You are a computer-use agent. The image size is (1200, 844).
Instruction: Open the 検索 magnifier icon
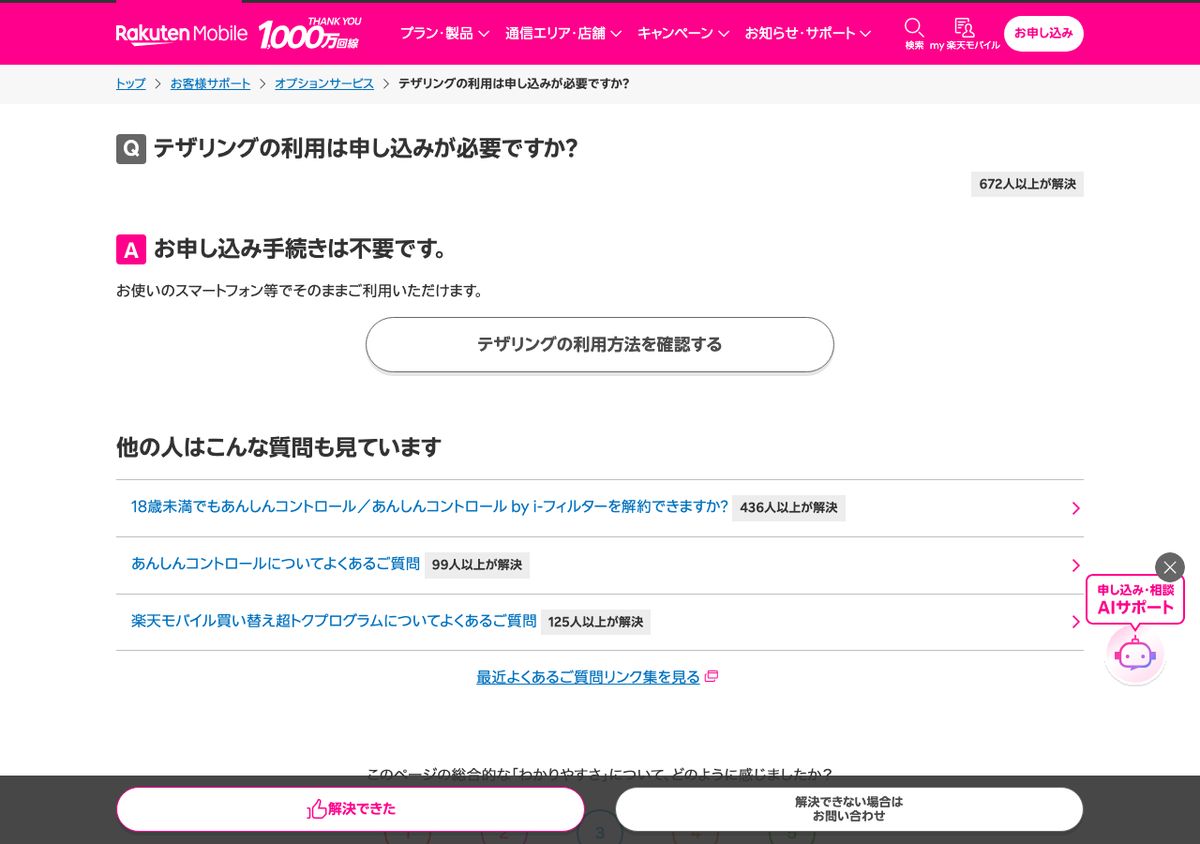(x=914, y=33)
